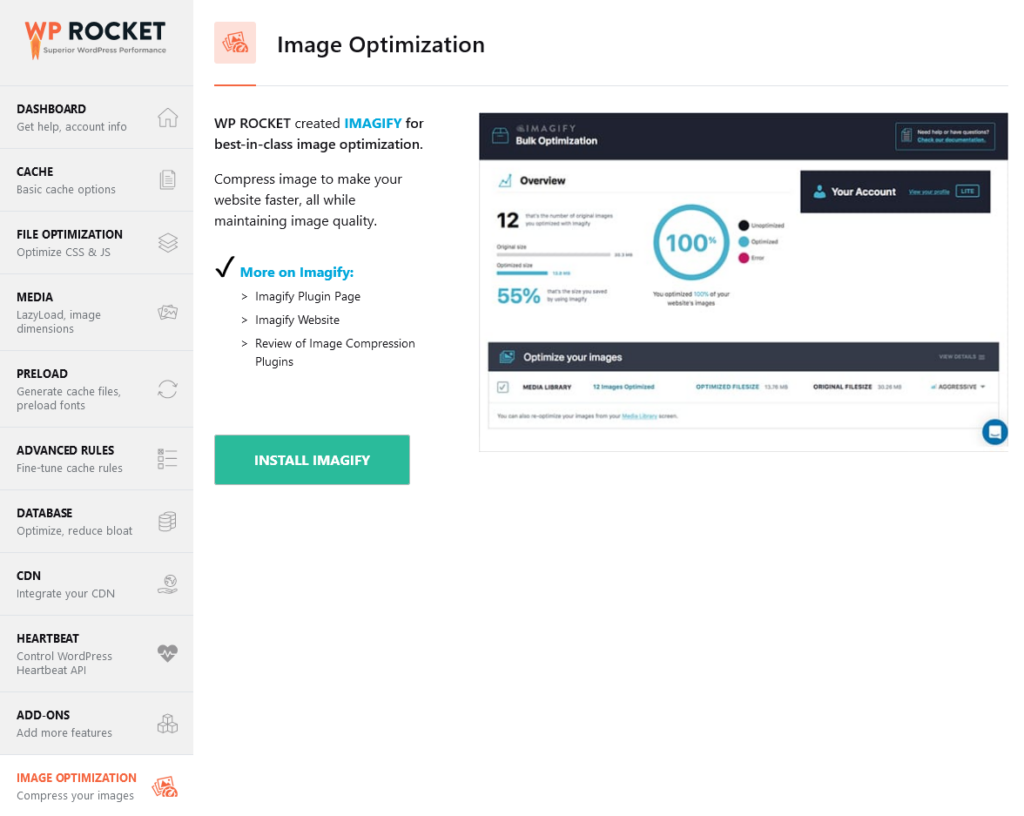Toggle the Media Library checkbox in screenshot

pos(503,387)
